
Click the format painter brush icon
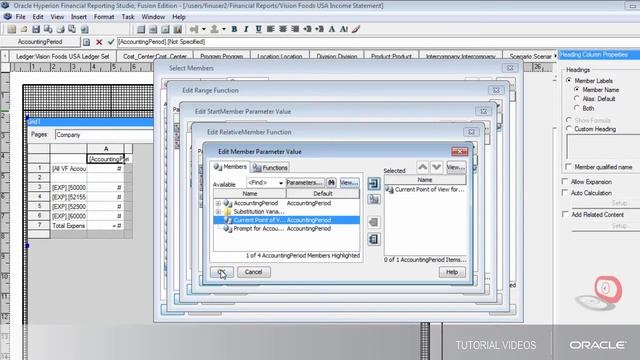(x=356, y=29)
